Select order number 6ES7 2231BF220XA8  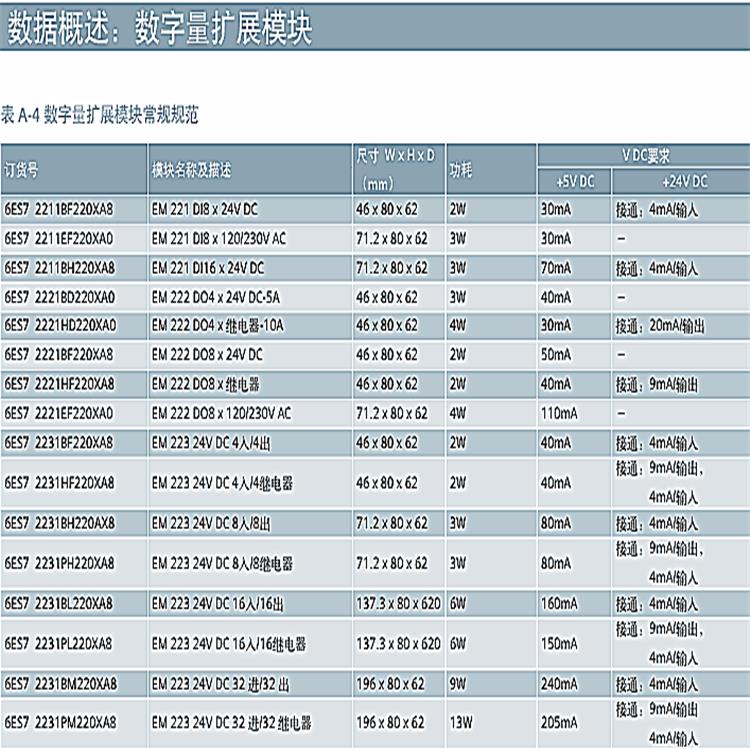59,443
